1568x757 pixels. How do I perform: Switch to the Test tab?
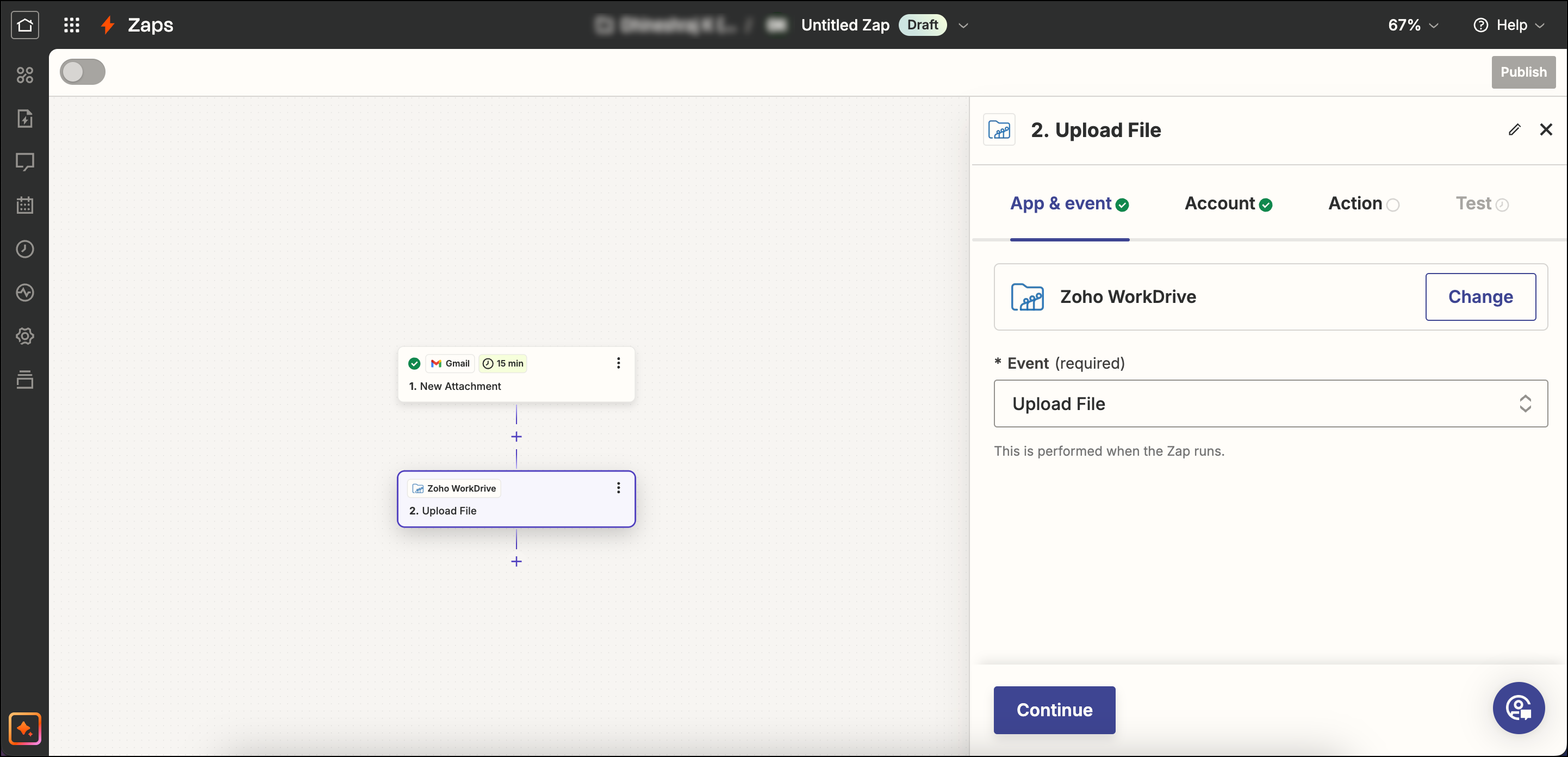(x=1482, y=203)
